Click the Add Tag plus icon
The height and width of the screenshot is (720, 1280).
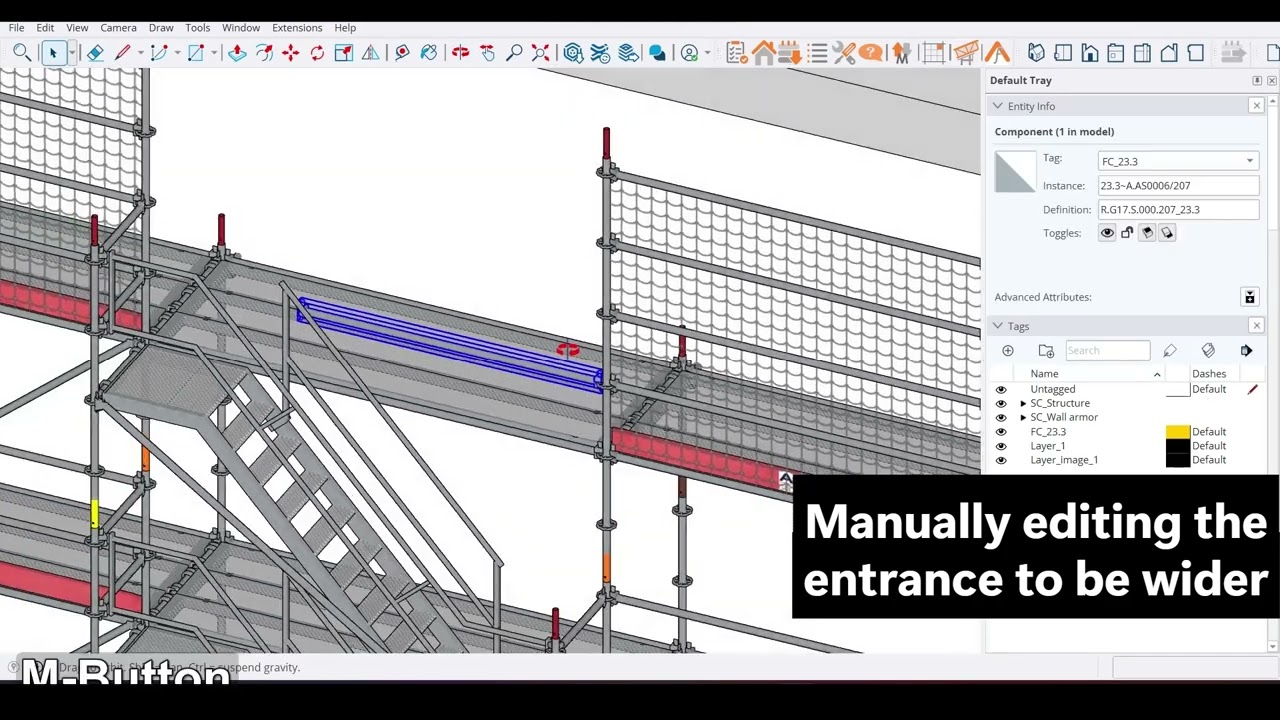1008,351
